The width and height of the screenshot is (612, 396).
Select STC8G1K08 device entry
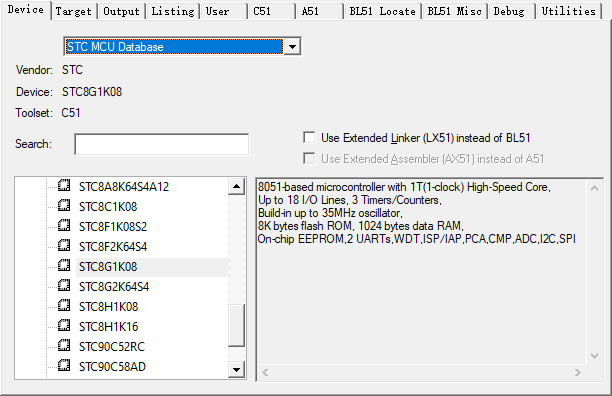(x=108, y=267)
